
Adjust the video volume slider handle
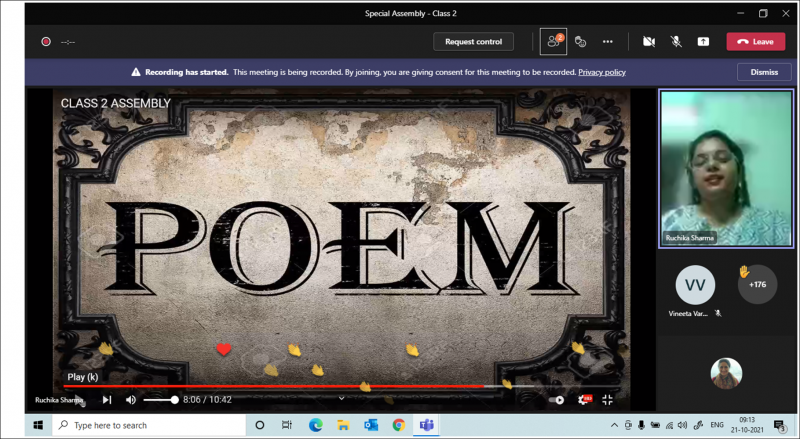coord(174,400)
